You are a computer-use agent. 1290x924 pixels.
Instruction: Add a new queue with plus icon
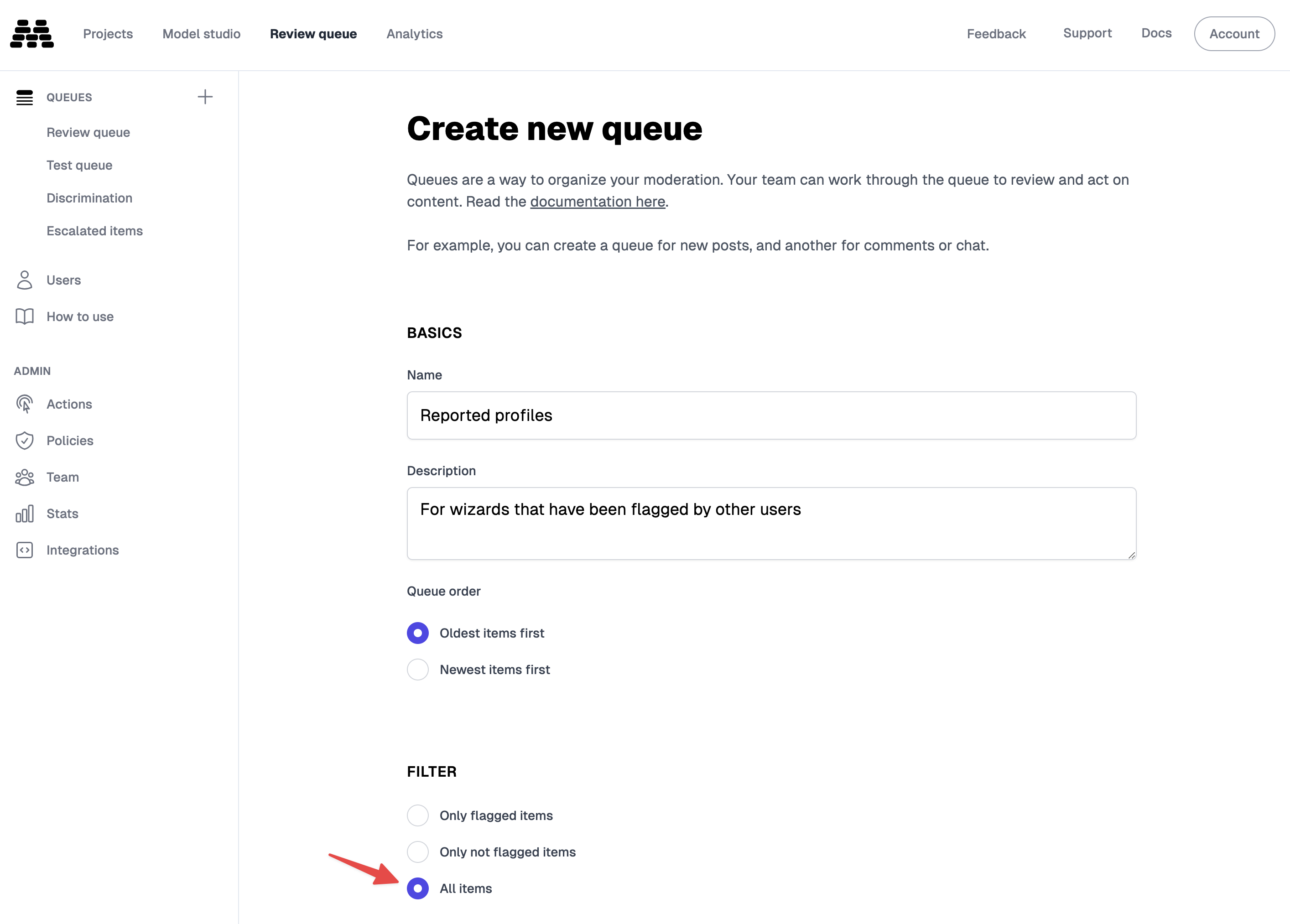point(205,97)
